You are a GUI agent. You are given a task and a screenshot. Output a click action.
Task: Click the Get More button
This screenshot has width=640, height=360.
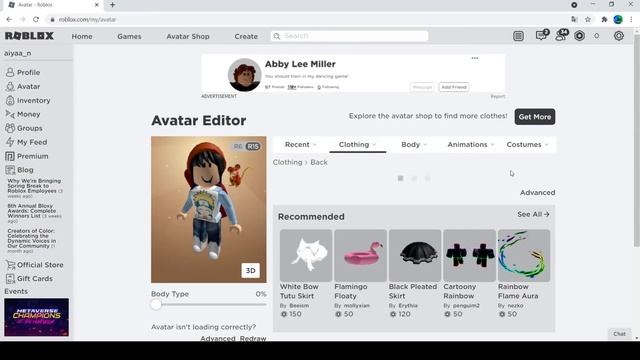(x=535, y=117)
